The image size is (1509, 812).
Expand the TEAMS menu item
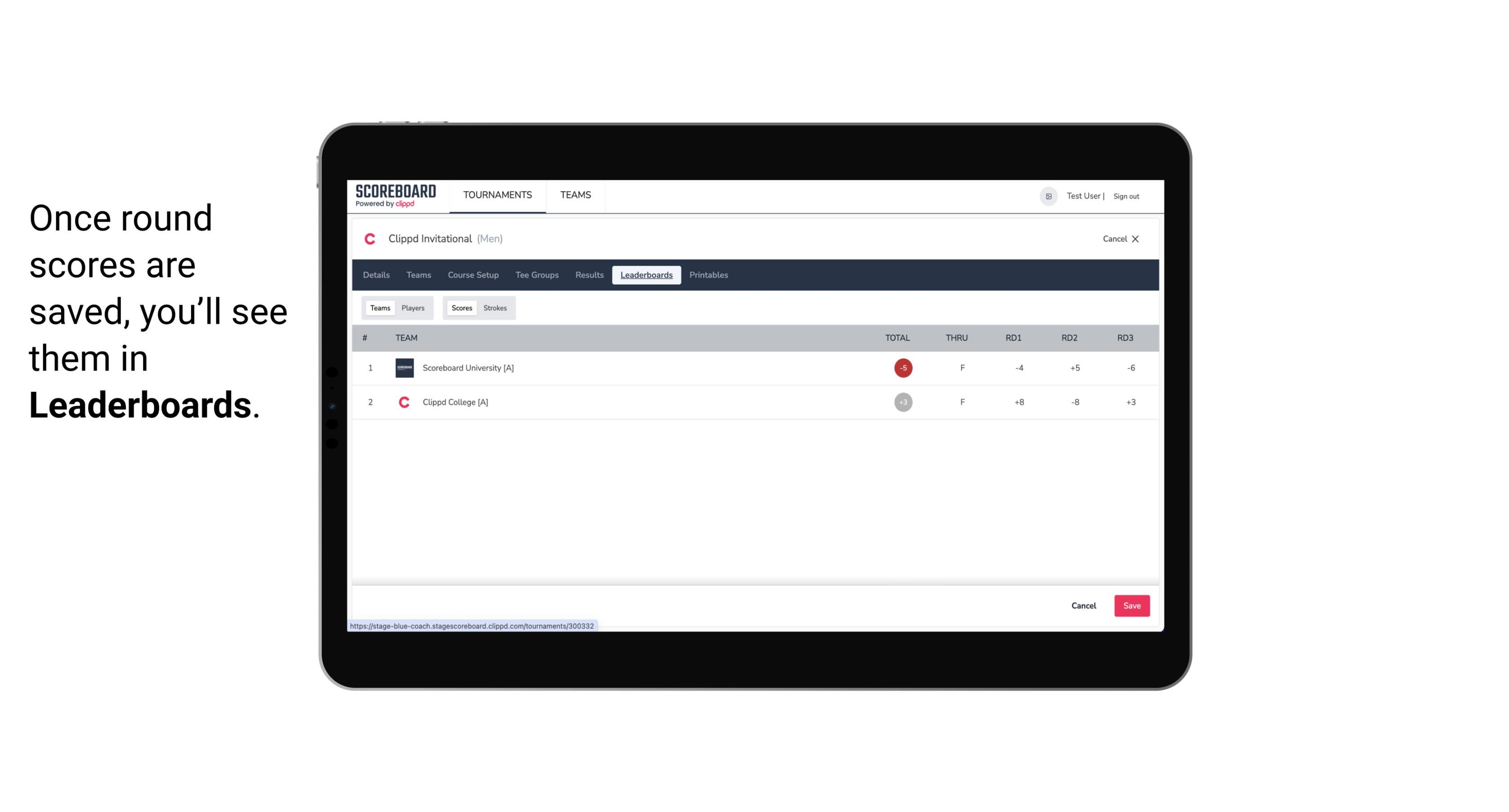click(x=576, y=195)
